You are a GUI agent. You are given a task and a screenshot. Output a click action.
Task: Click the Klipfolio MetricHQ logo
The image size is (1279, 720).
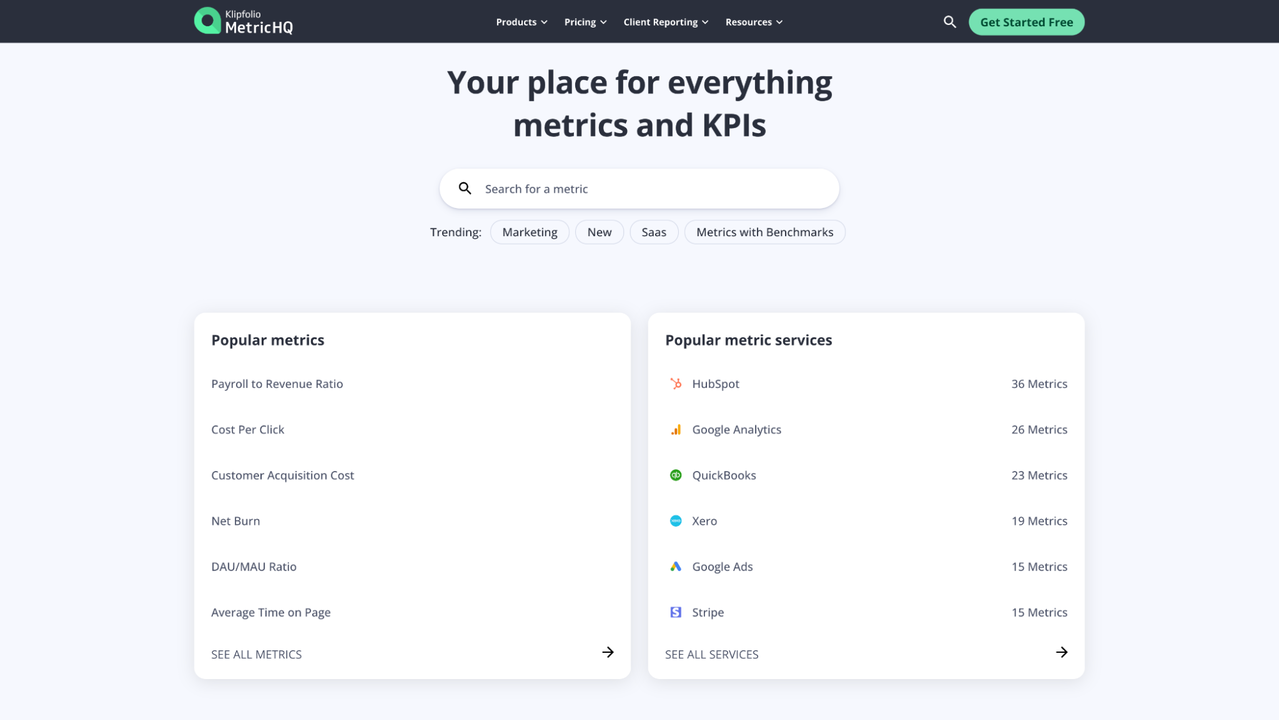(244, 21)
